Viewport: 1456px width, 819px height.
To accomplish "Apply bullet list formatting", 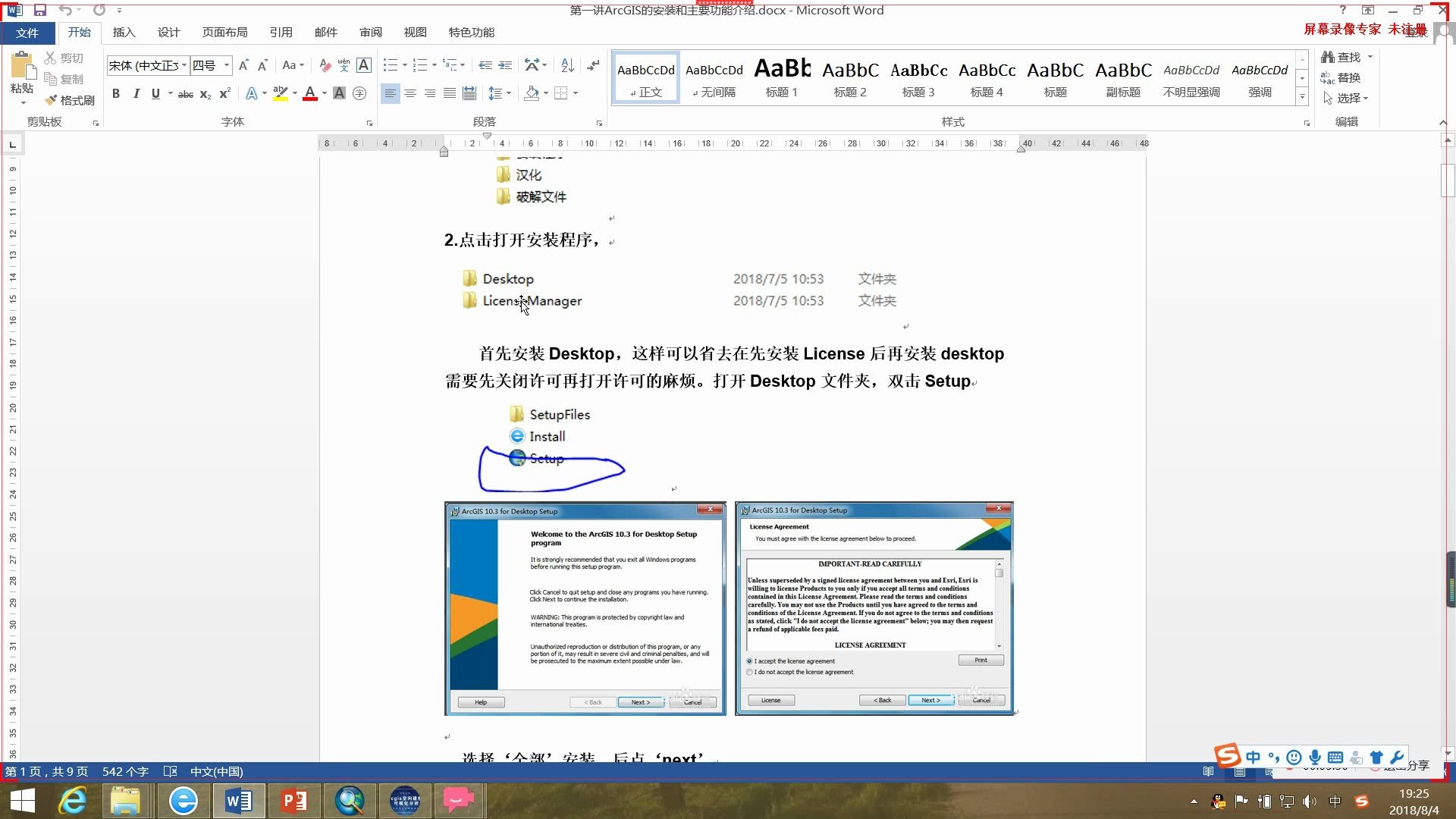I will [390, 65].
